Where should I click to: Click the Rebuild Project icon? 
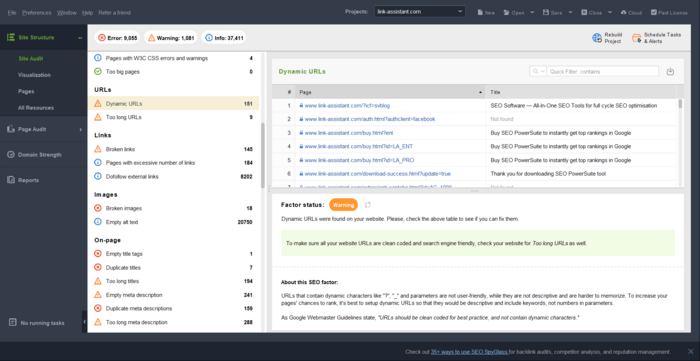(x=597, y=38)
